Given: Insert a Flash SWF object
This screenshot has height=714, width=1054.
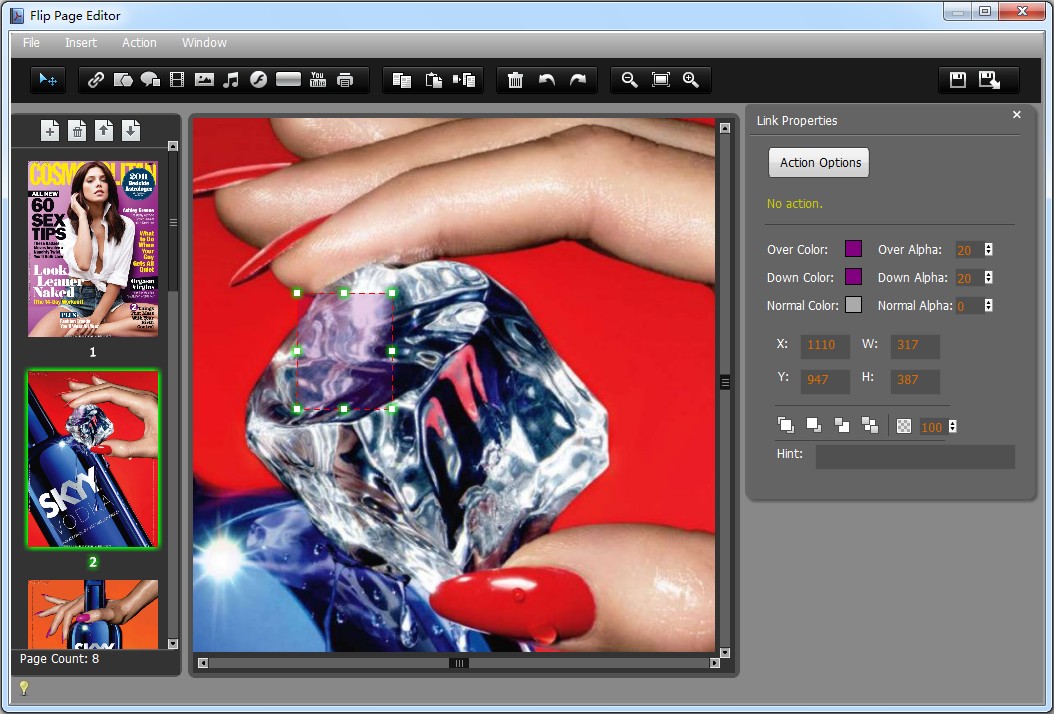Looking at the screenshot, I should tap(258, 80).
